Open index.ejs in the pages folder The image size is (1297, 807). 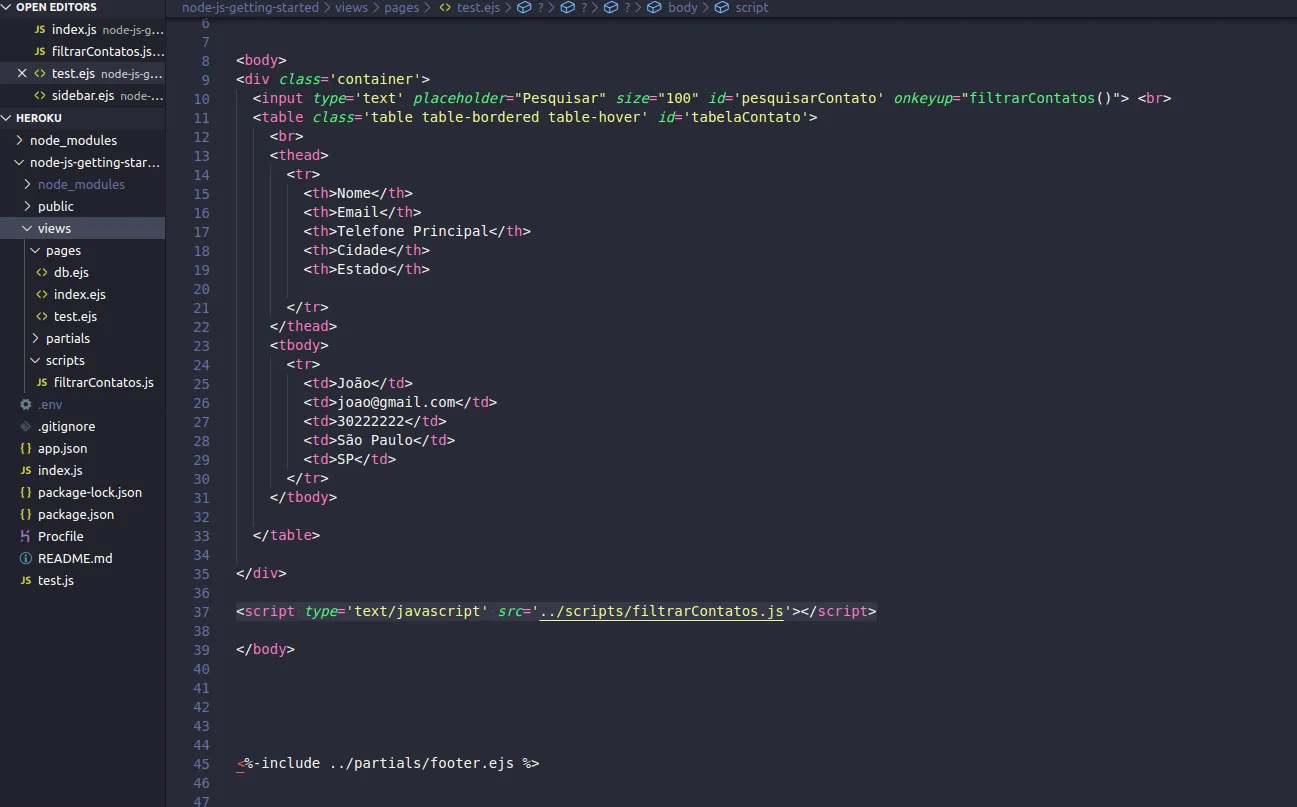79,295
